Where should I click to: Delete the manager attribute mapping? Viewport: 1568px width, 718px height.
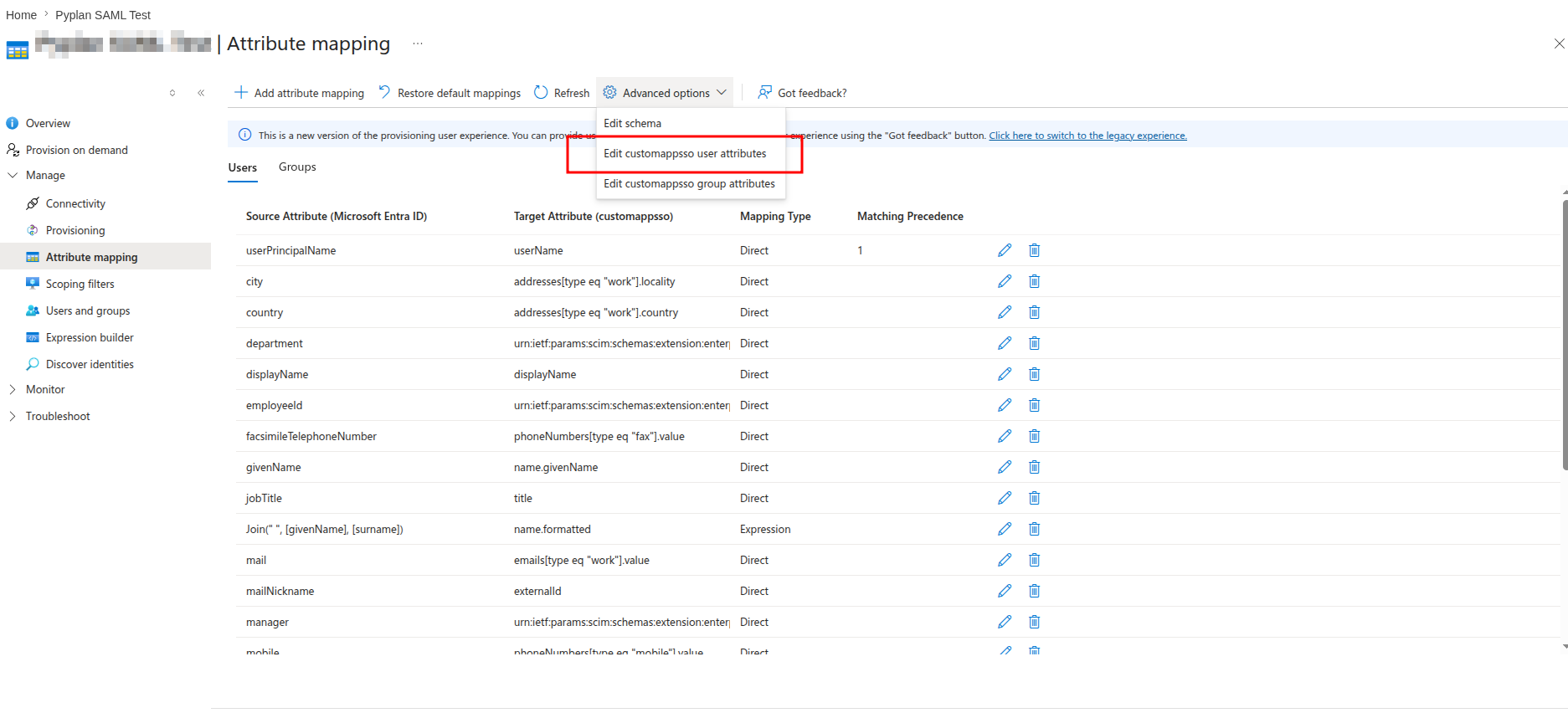(x=1035, y=622)
